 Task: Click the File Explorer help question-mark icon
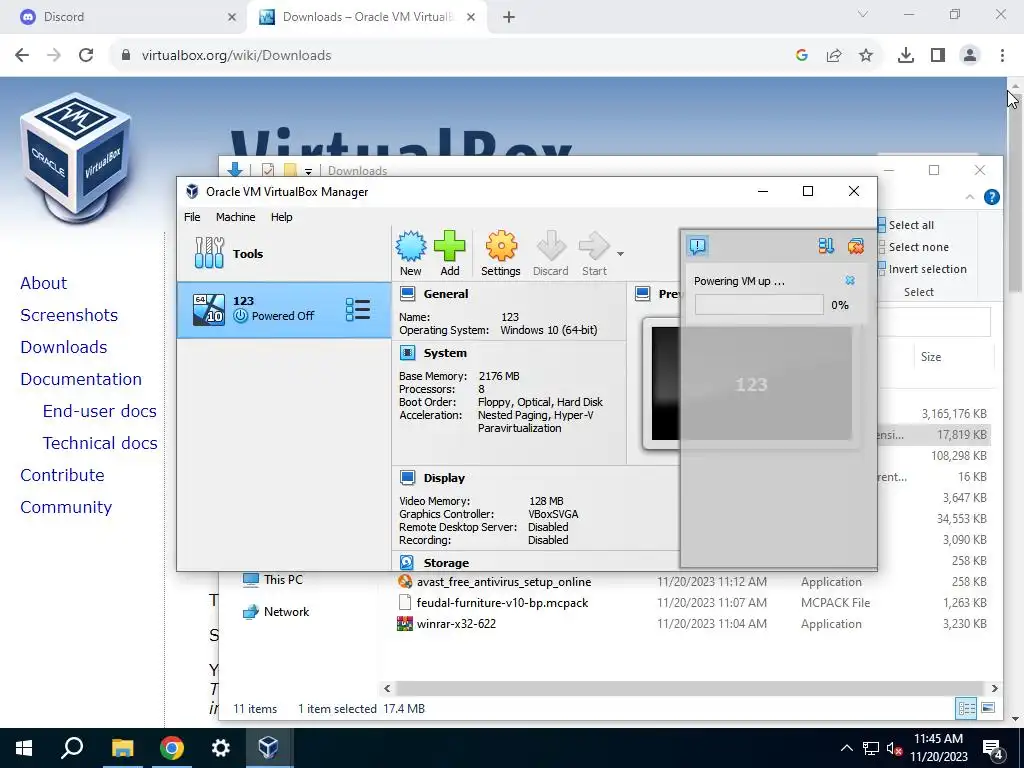pos(991,197)
